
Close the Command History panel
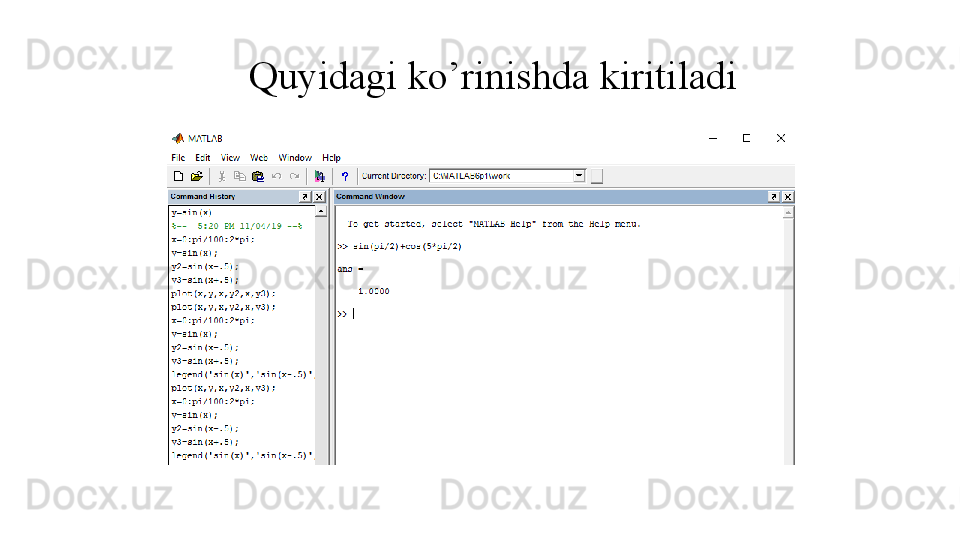320,197
